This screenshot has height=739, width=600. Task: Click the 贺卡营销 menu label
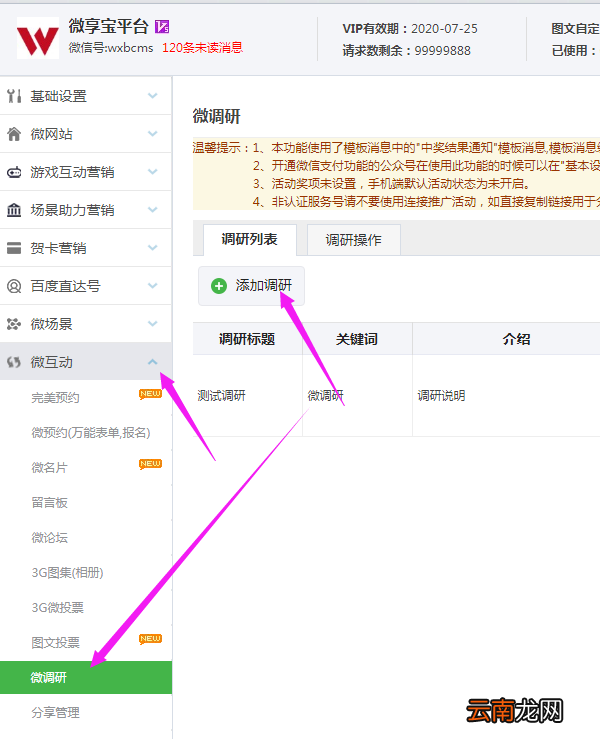[58, 248]
